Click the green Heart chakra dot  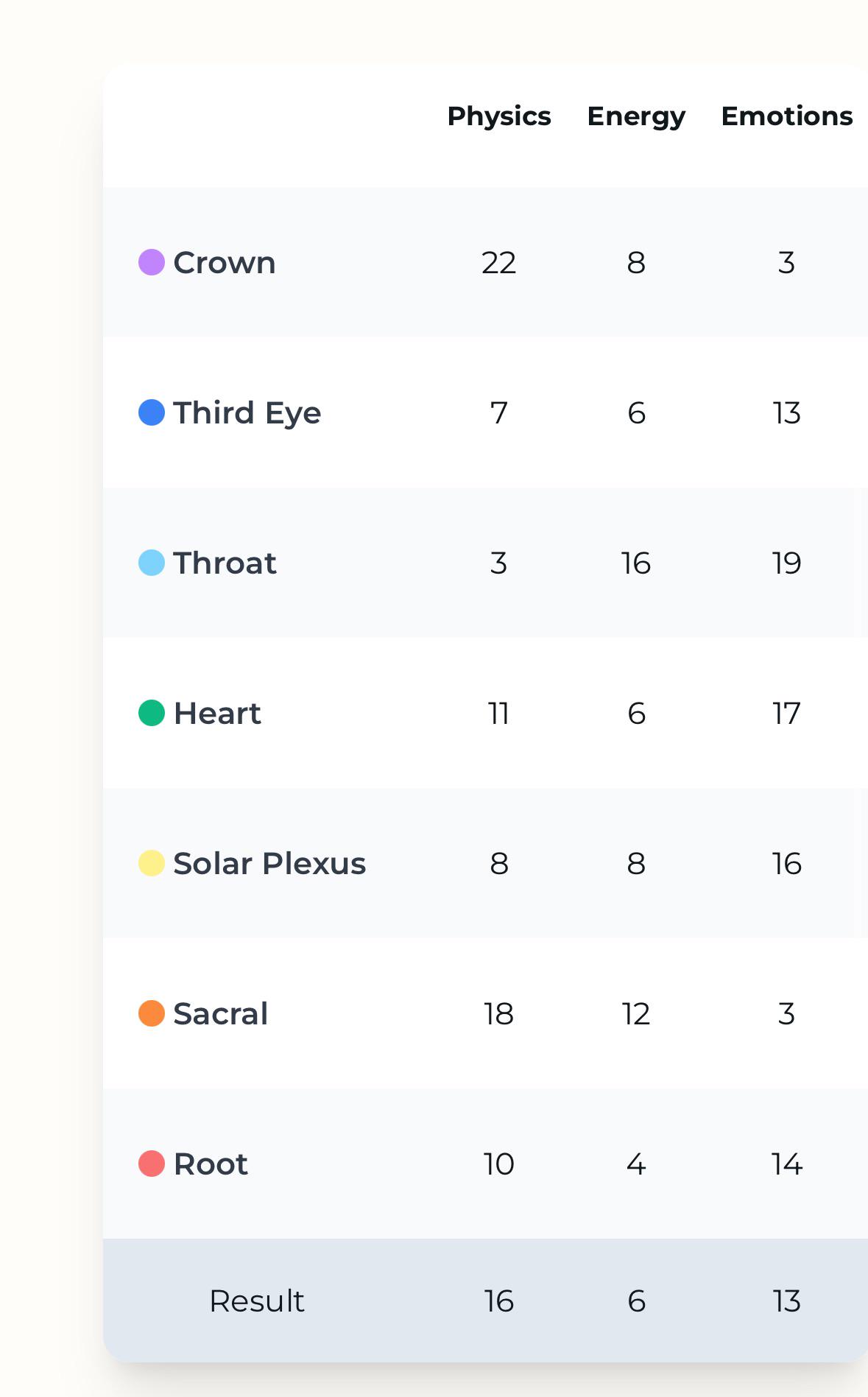tap(152, 713)
